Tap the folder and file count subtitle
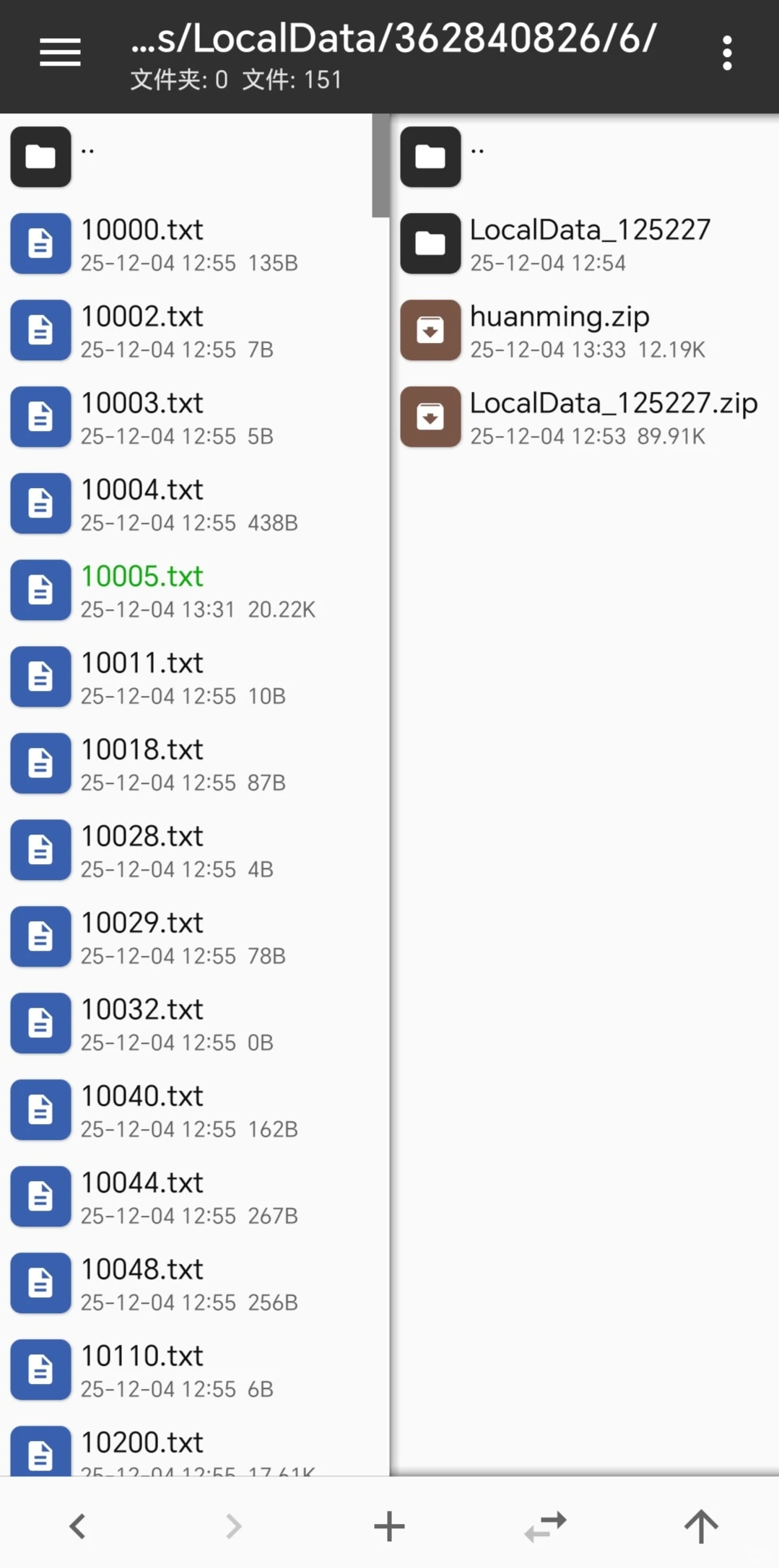This screenshot has height=1568, width=779. click(x=235, y=79)
